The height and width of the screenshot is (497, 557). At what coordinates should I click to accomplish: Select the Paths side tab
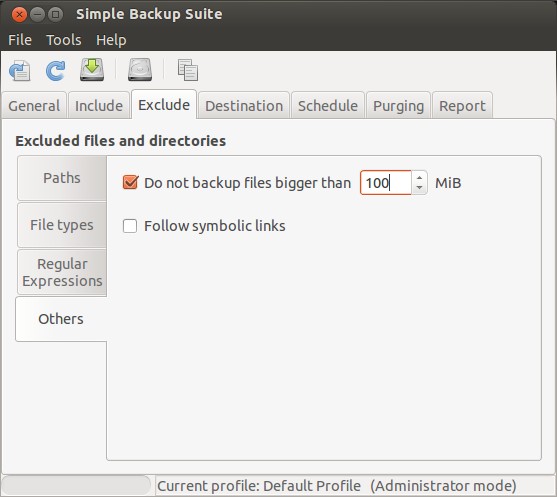(62, 178)
